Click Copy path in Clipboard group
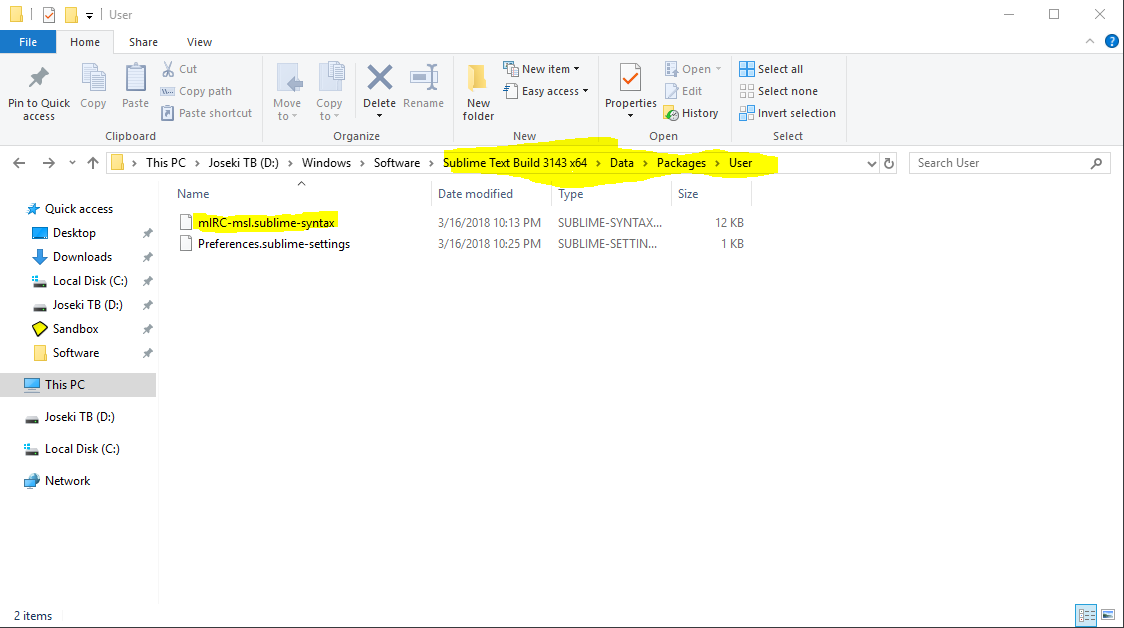The width and height of the screenshot is (1124, 628). pyautogui.click(x=196, y=91)
